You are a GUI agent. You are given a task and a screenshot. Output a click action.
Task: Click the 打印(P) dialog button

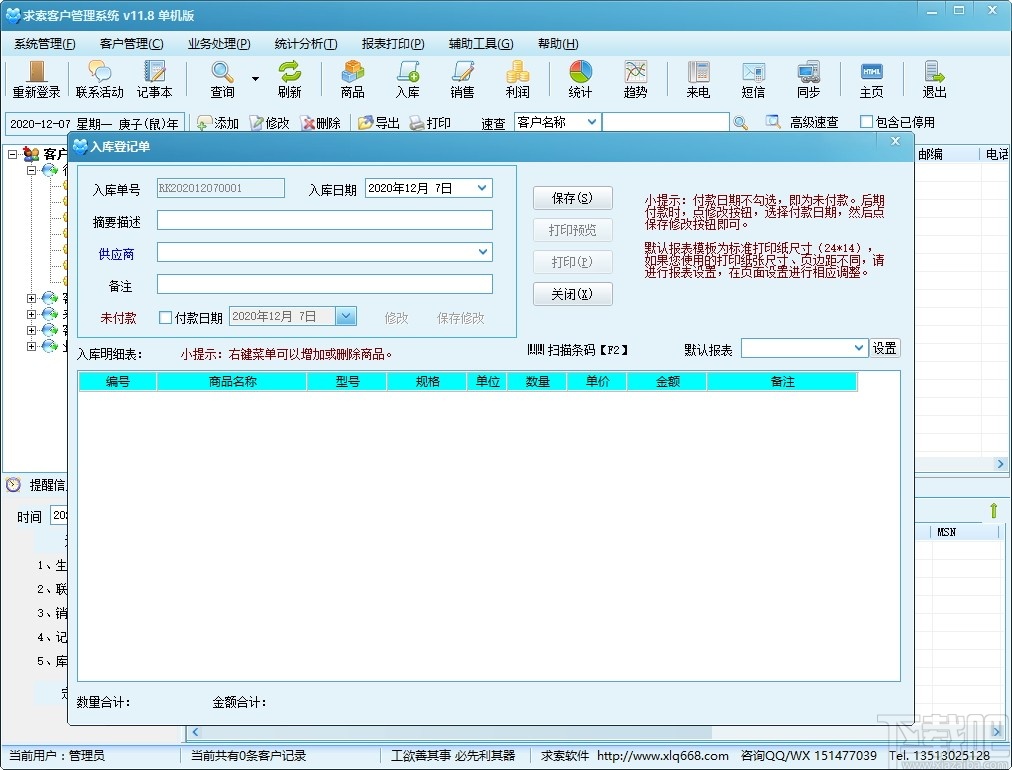[x=572, y=262]
